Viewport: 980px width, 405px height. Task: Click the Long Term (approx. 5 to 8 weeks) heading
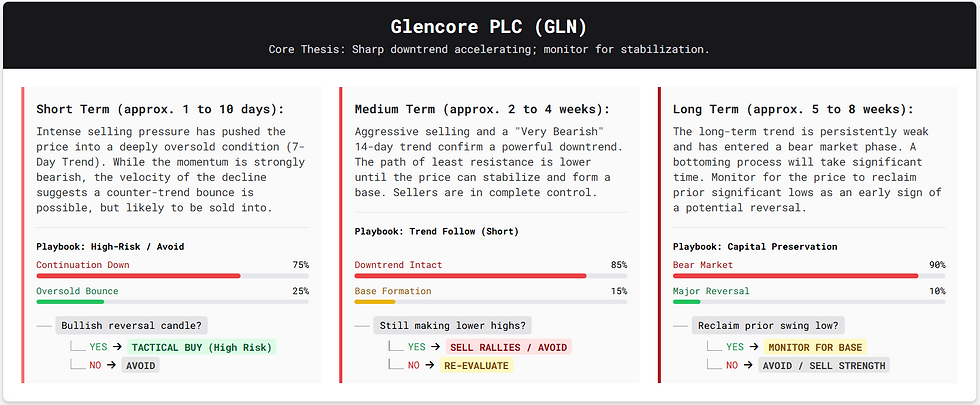pos(793,109)
